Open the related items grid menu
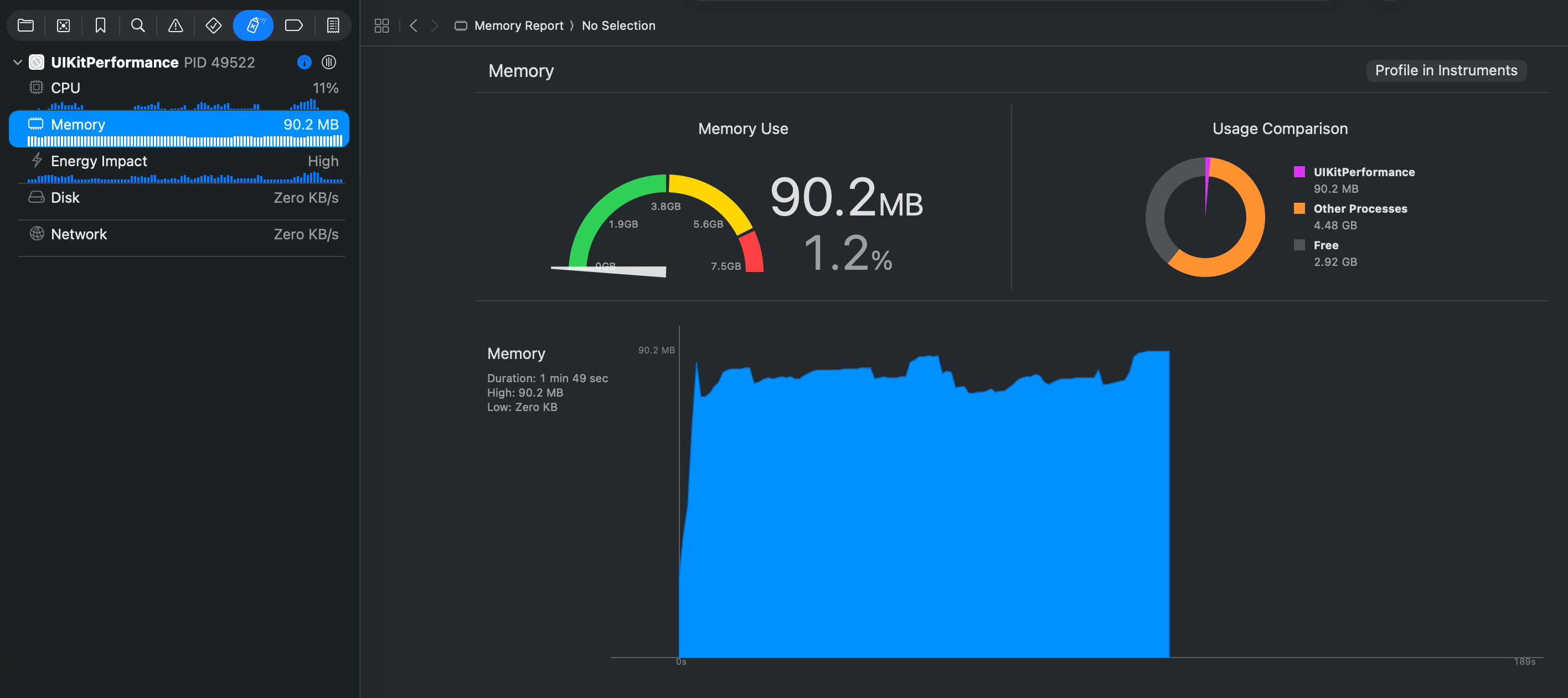 (381, 25)
